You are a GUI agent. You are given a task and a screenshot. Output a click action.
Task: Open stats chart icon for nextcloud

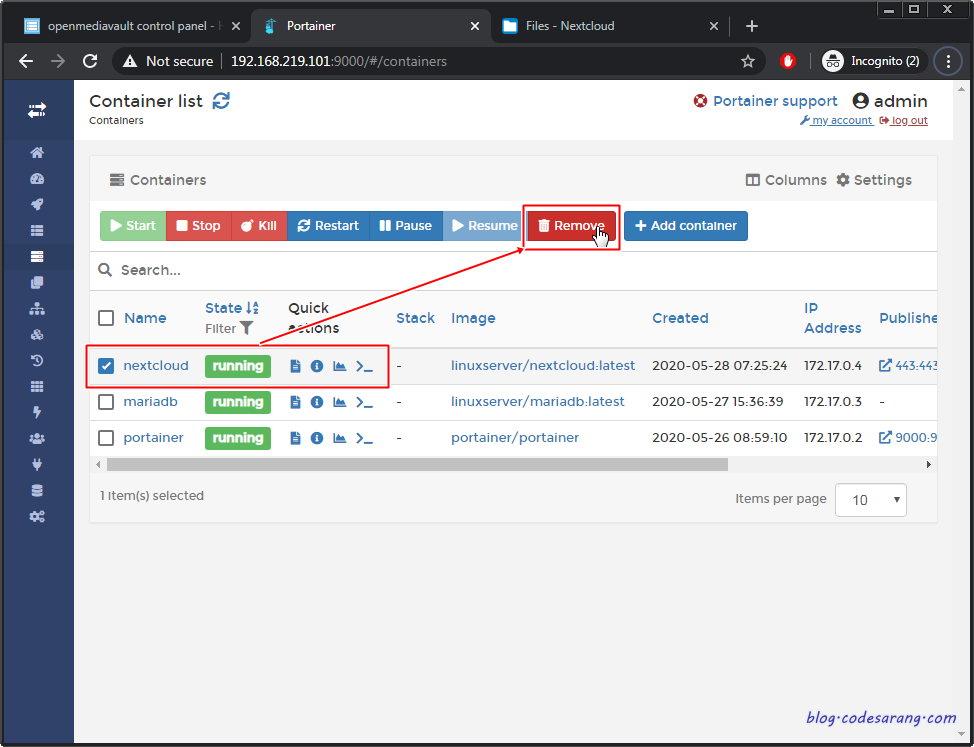coord(339,366)
